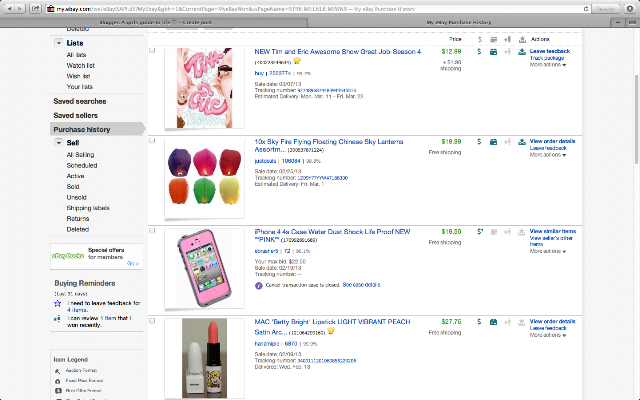
Task: Click the paid dollar icon for Tim and Eric item
Action: click(480, 52)
